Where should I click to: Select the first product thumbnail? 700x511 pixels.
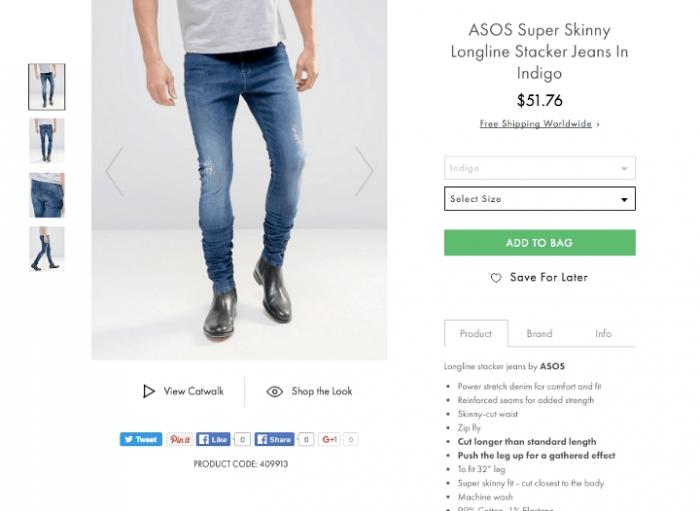coord(47,87)
